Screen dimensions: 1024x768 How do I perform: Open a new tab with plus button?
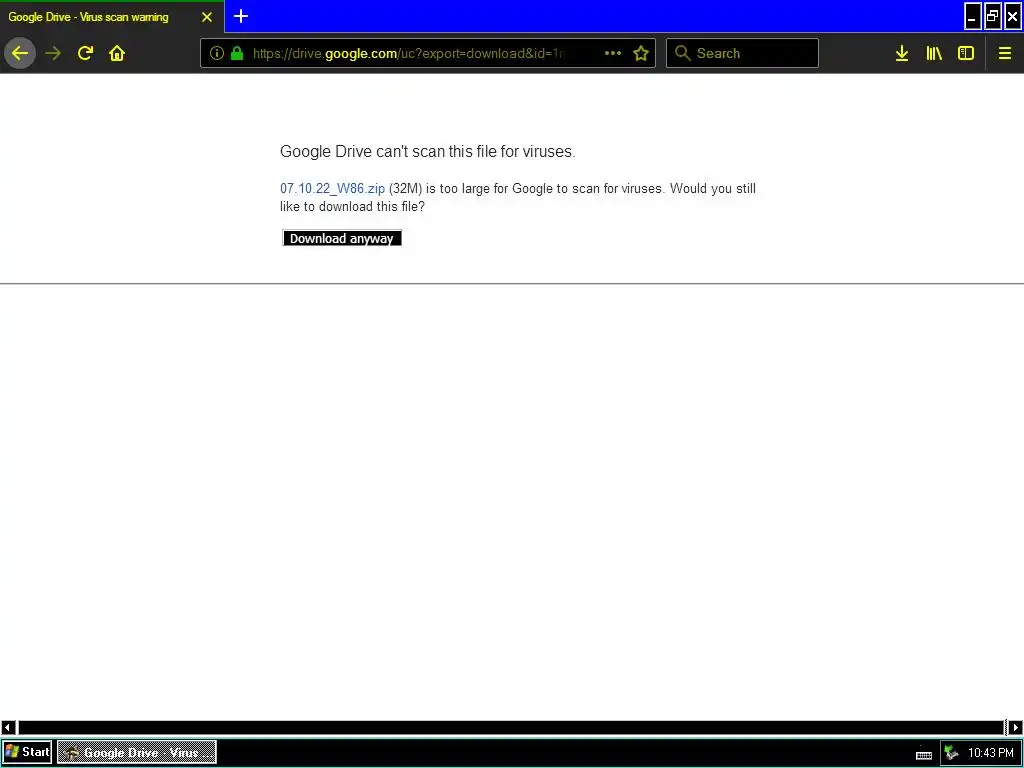pos(241,16)
